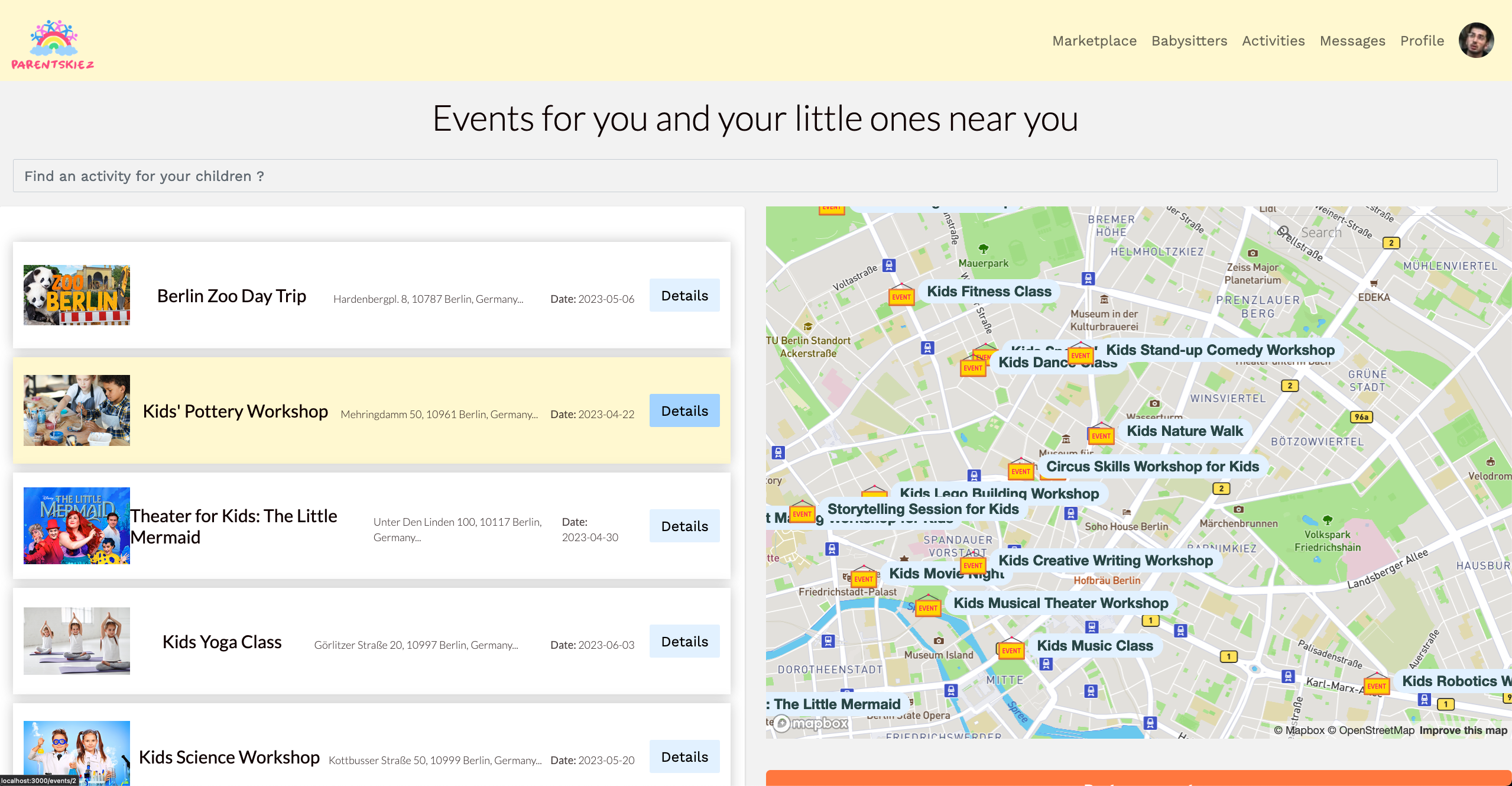Click the user avatar photo
The width and height of the screenshot is (1512, 786).
tap(1476, 40)
